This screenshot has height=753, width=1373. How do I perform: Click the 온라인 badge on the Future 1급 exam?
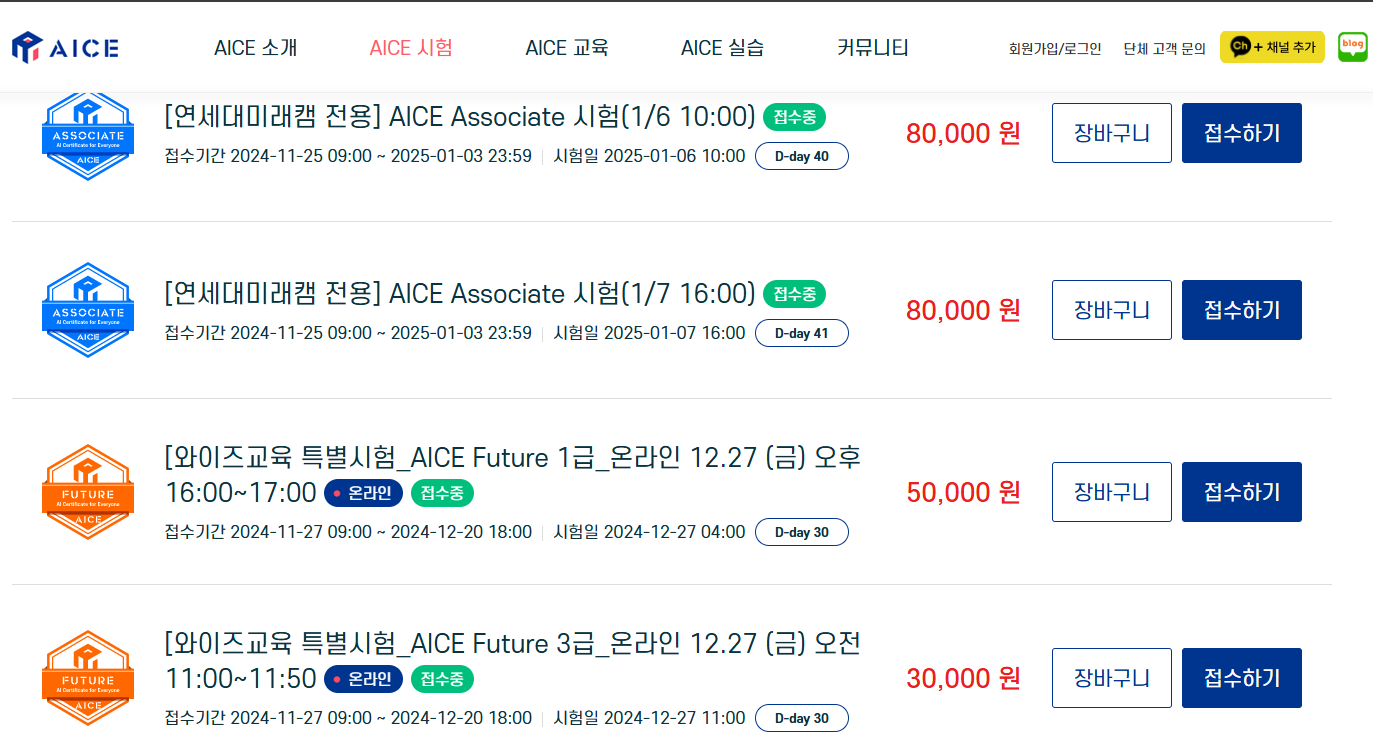pos(363,493)
